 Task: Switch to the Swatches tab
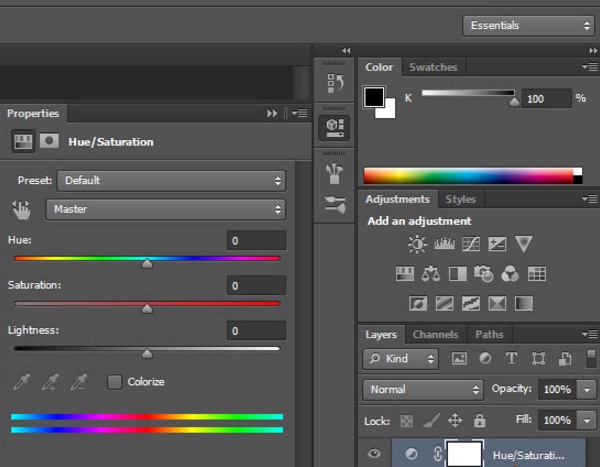433,67
